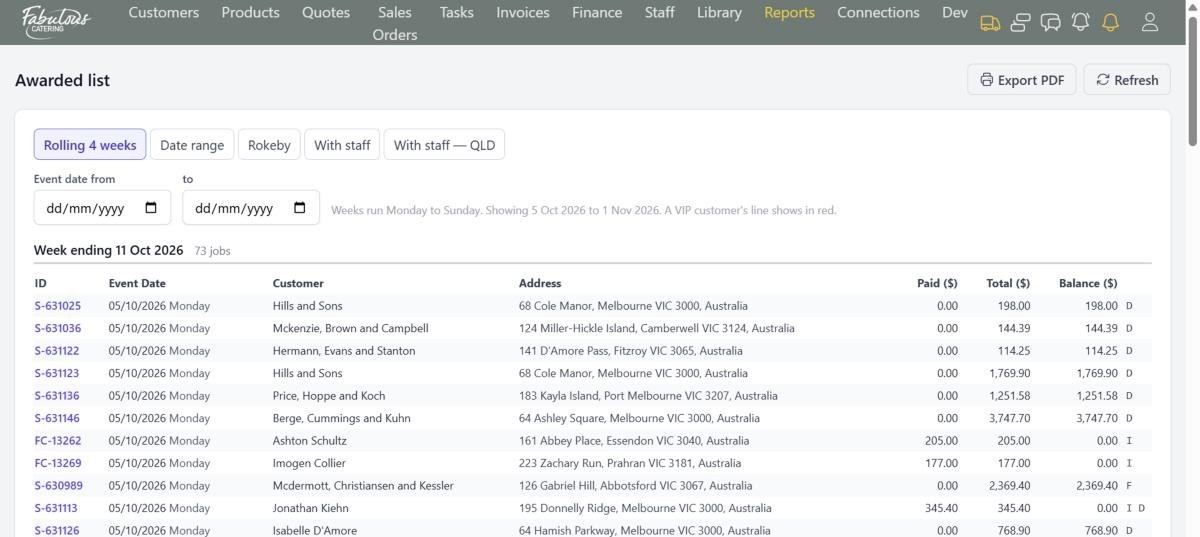The image size is (1200, 537).
Task: Click the ringing alarm bell icon
Action: (x=1080, y=22)
